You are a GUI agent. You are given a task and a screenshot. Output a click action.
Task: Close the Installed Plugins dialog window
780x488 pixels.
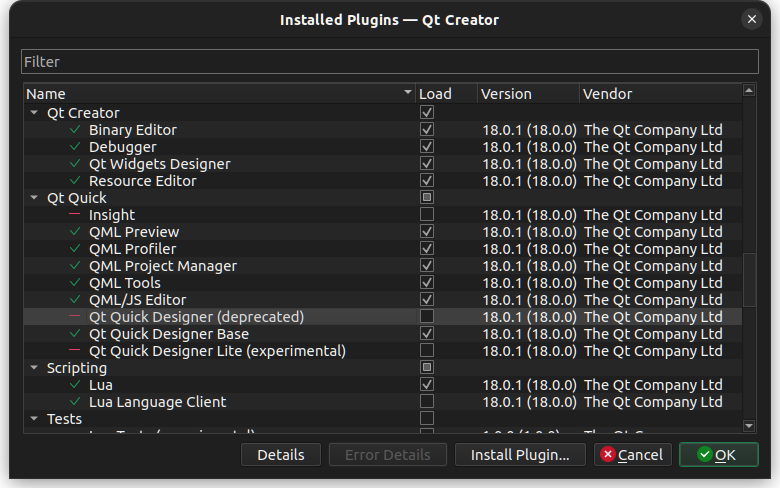[x=752, y=19]
